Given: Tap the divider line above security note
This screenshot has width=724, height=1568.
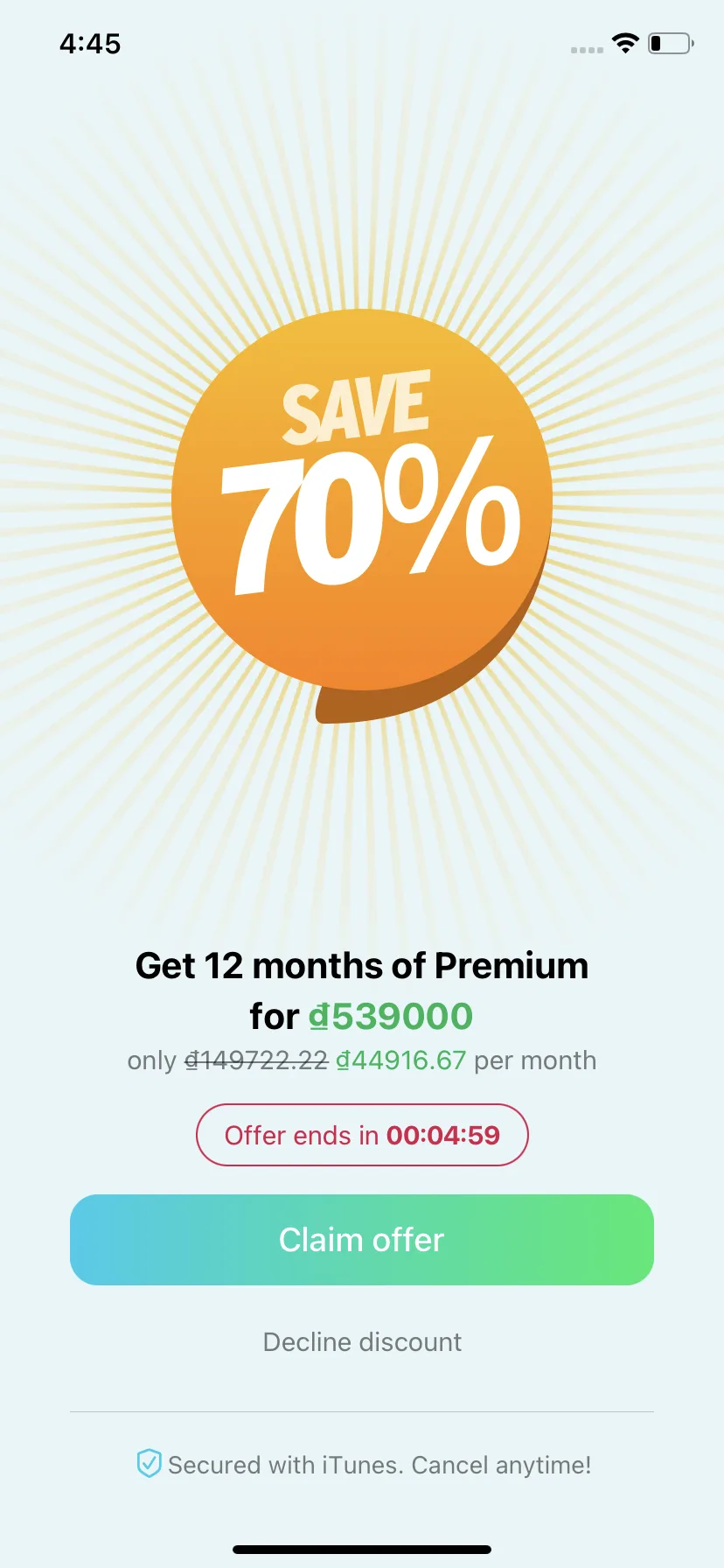Looking at the screenshot, I should [x=362, y=1411].
